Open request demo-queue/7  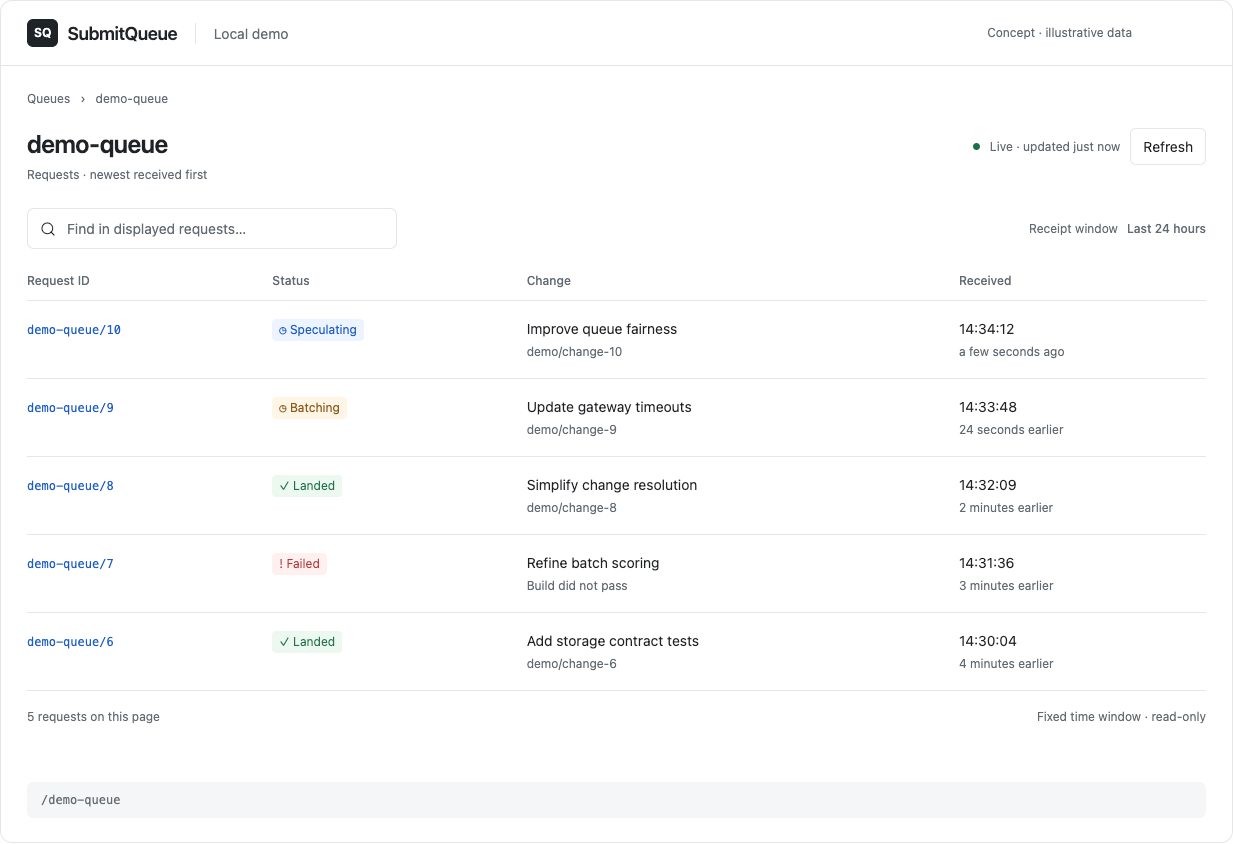point(70,564)
